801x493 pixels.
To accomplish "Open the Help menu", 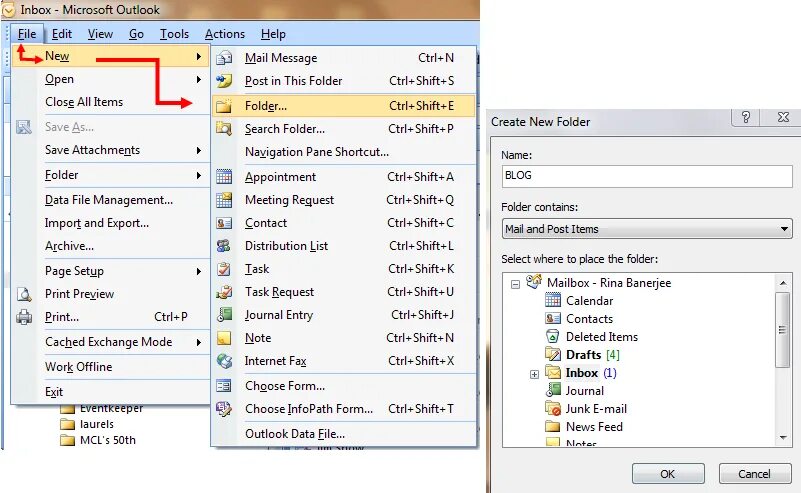I will click(273, 34).
